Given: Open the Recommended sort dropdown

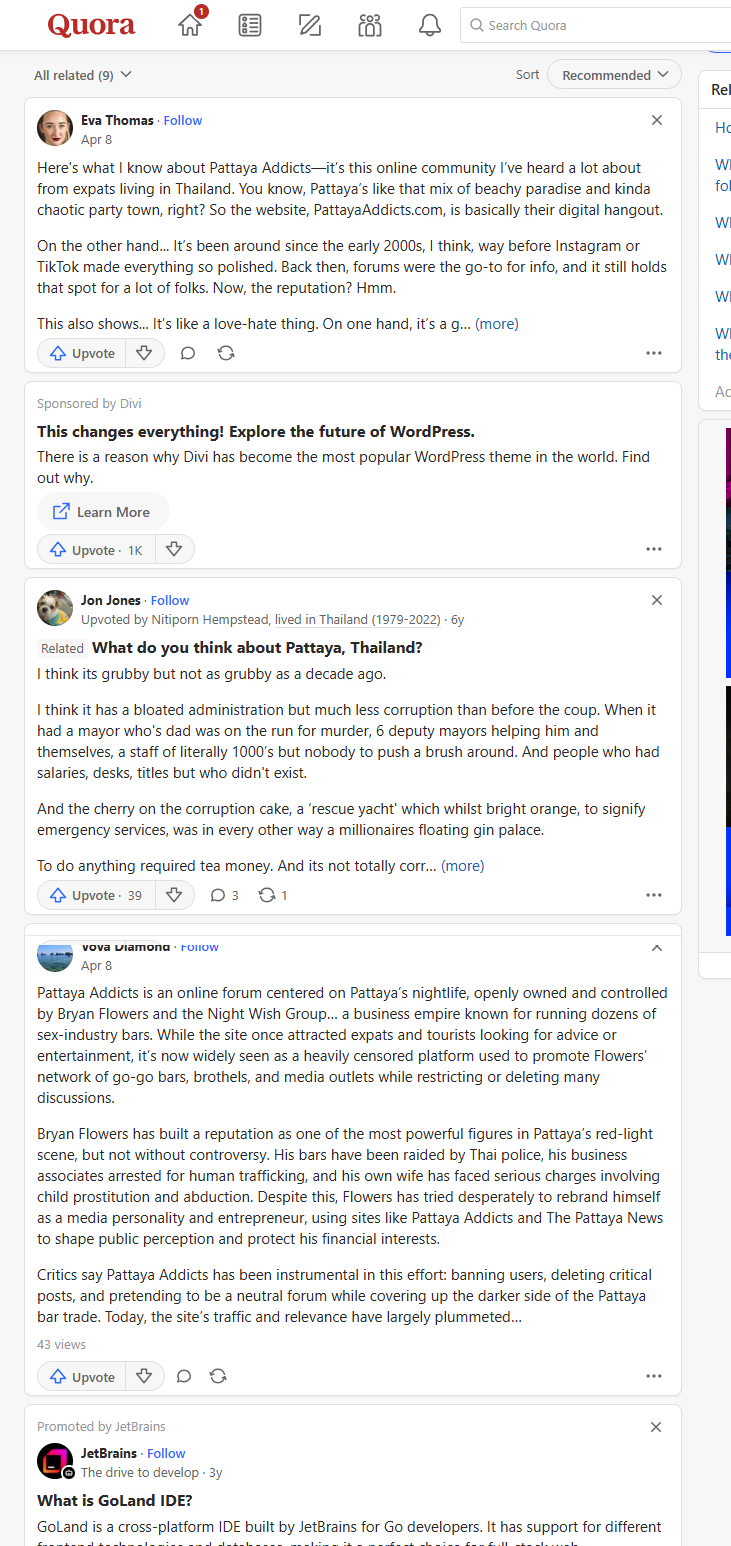Looking at the screenshot, I should coord(614,75).
